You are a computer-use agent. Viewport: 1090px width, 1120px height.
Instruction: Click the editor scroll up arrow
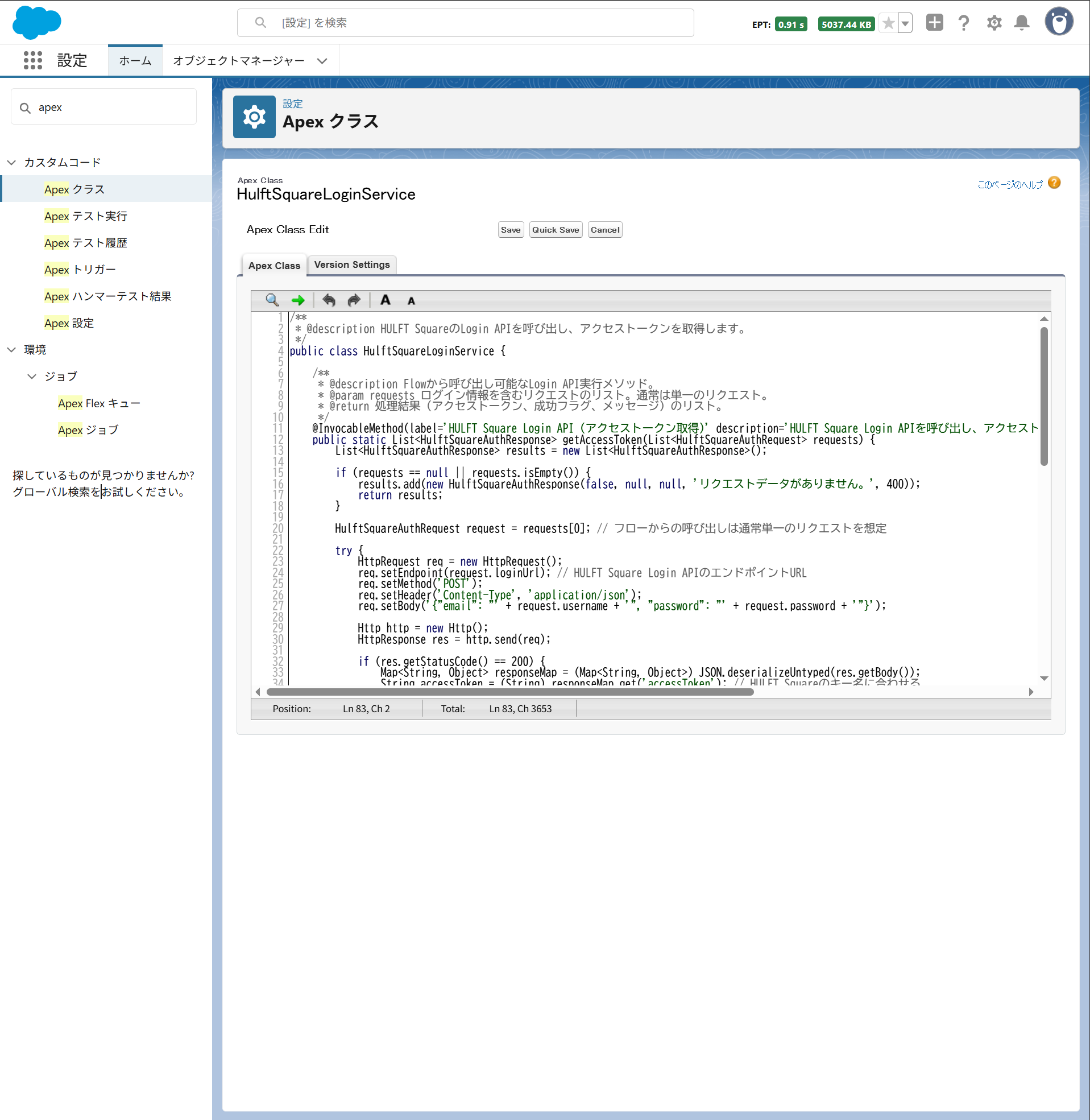(x=1043, y=319)
